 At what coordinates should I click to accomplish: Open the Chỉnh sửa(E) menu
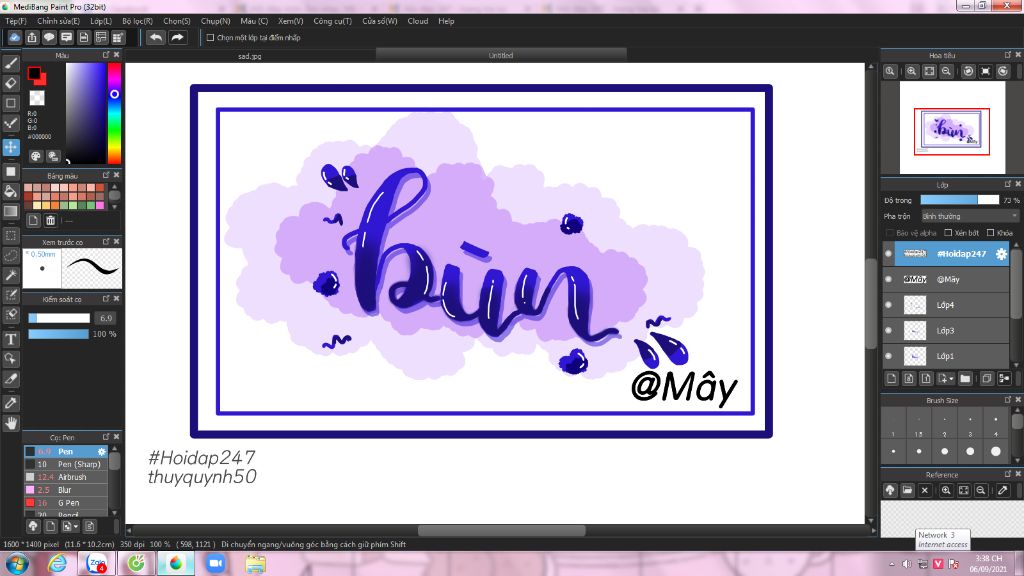[58, 21]
